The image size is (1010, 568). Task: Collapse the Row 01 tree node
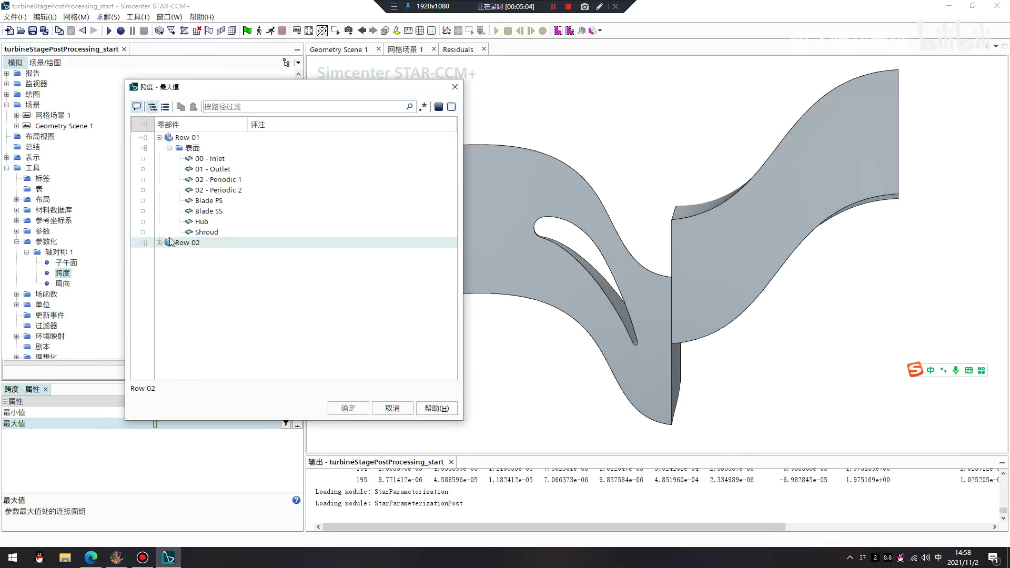click(160, 137)
